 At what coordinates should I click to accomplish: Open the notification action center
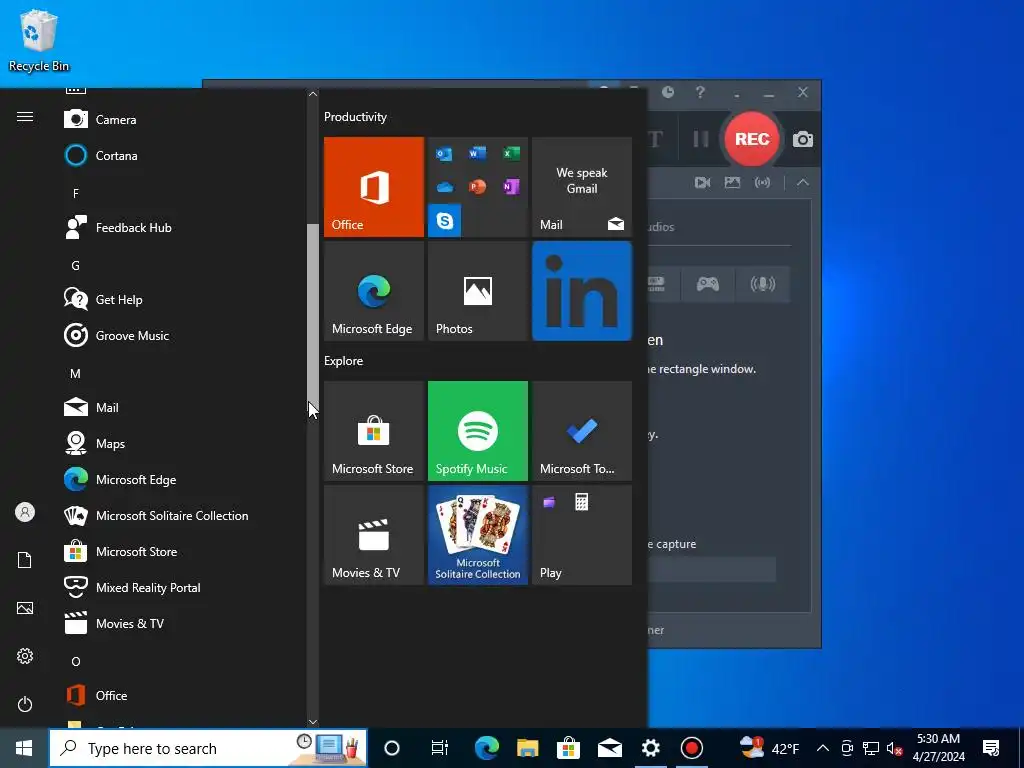pos(991,748)
